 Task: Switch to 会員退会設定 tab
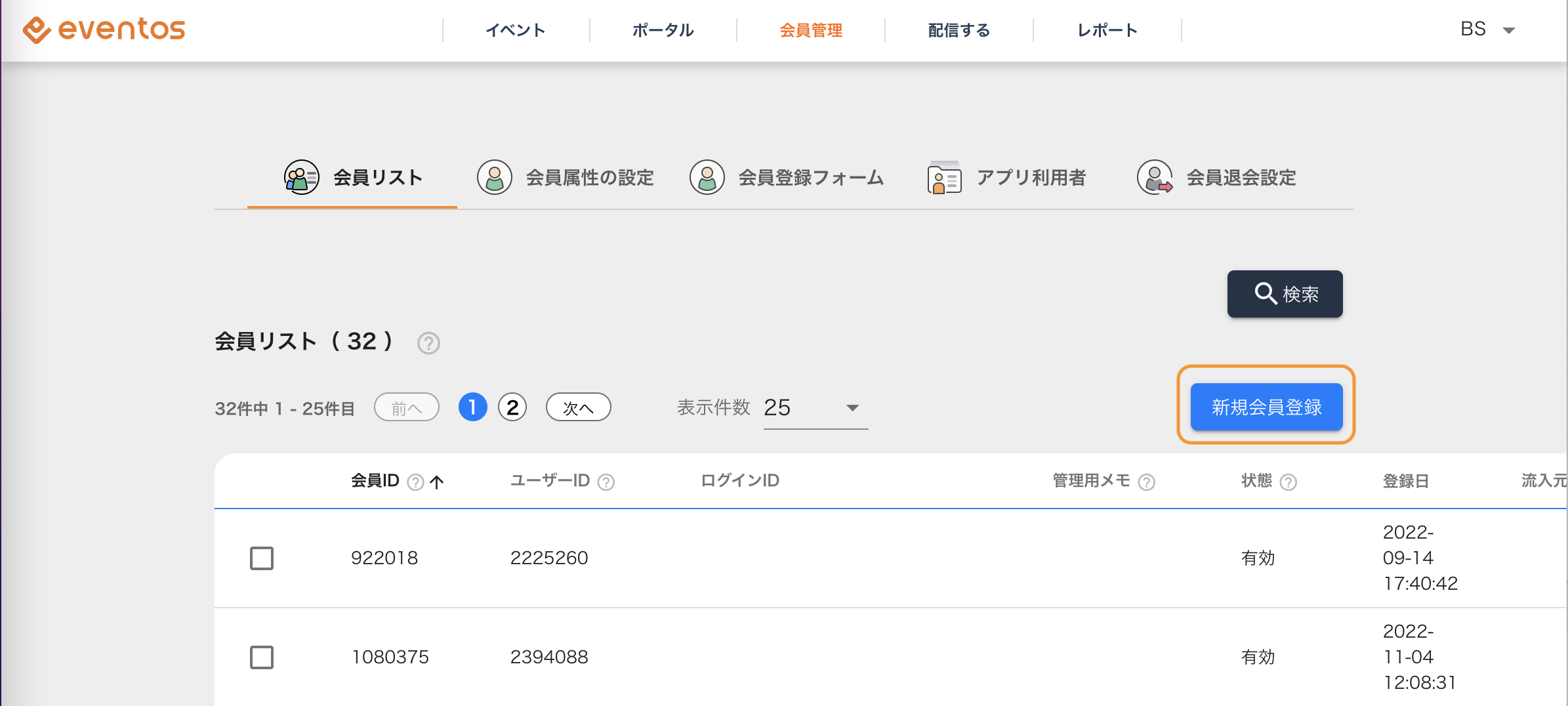(x=1217, y=177)
